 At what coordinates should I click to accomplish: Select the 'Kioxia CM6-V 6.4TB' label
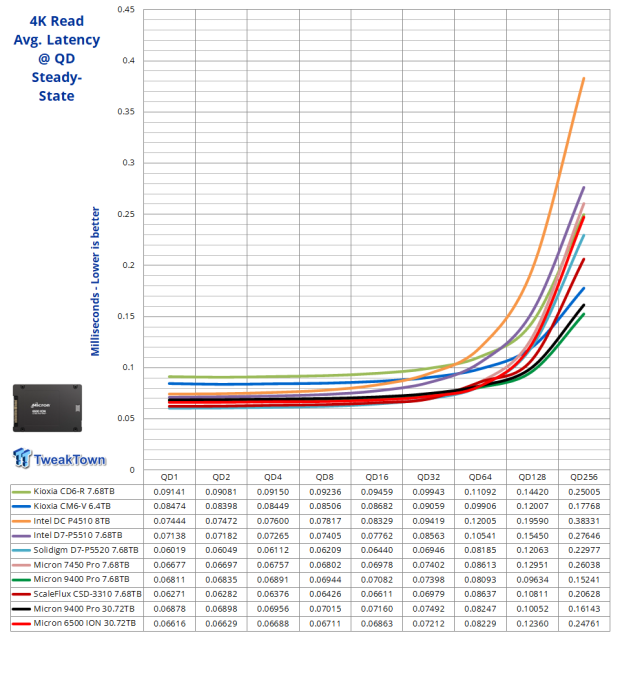coord(72,506)
